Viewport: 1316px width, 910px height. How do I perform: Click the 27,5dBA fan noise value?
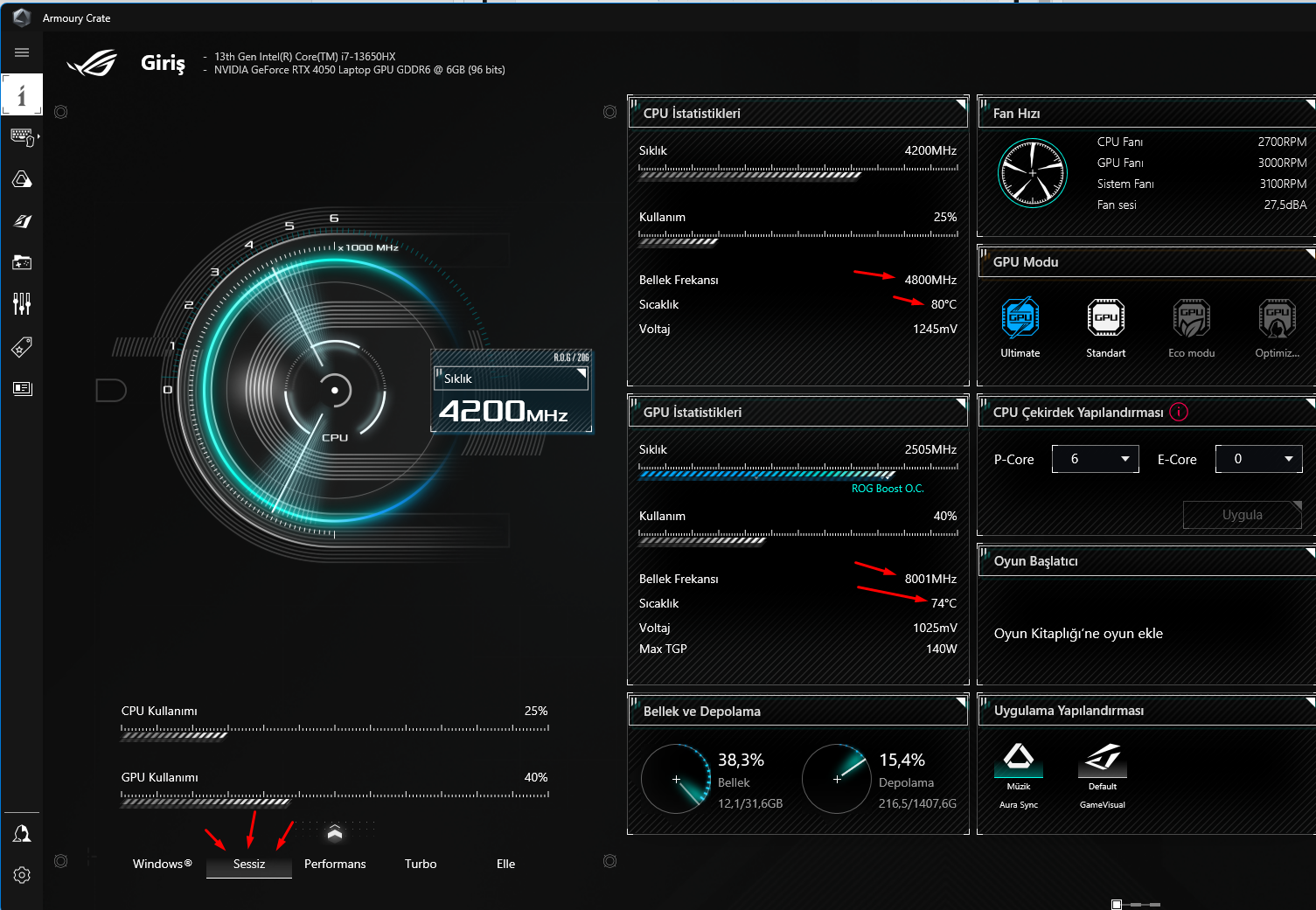pyautogui.click(x=1285, y=205)
